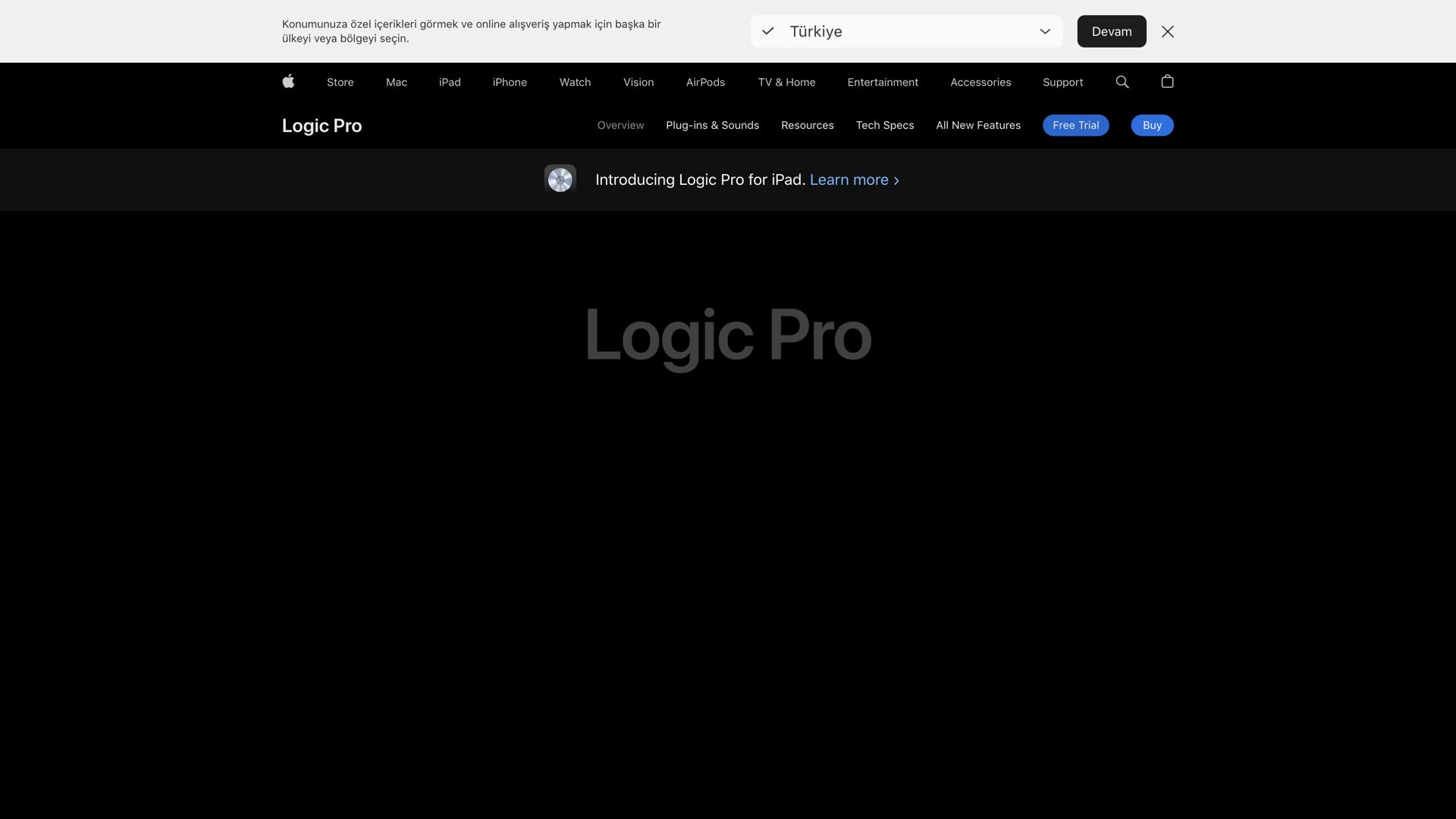Select the Overview tab
1456x819 pixels.
(x=620, y=125)
